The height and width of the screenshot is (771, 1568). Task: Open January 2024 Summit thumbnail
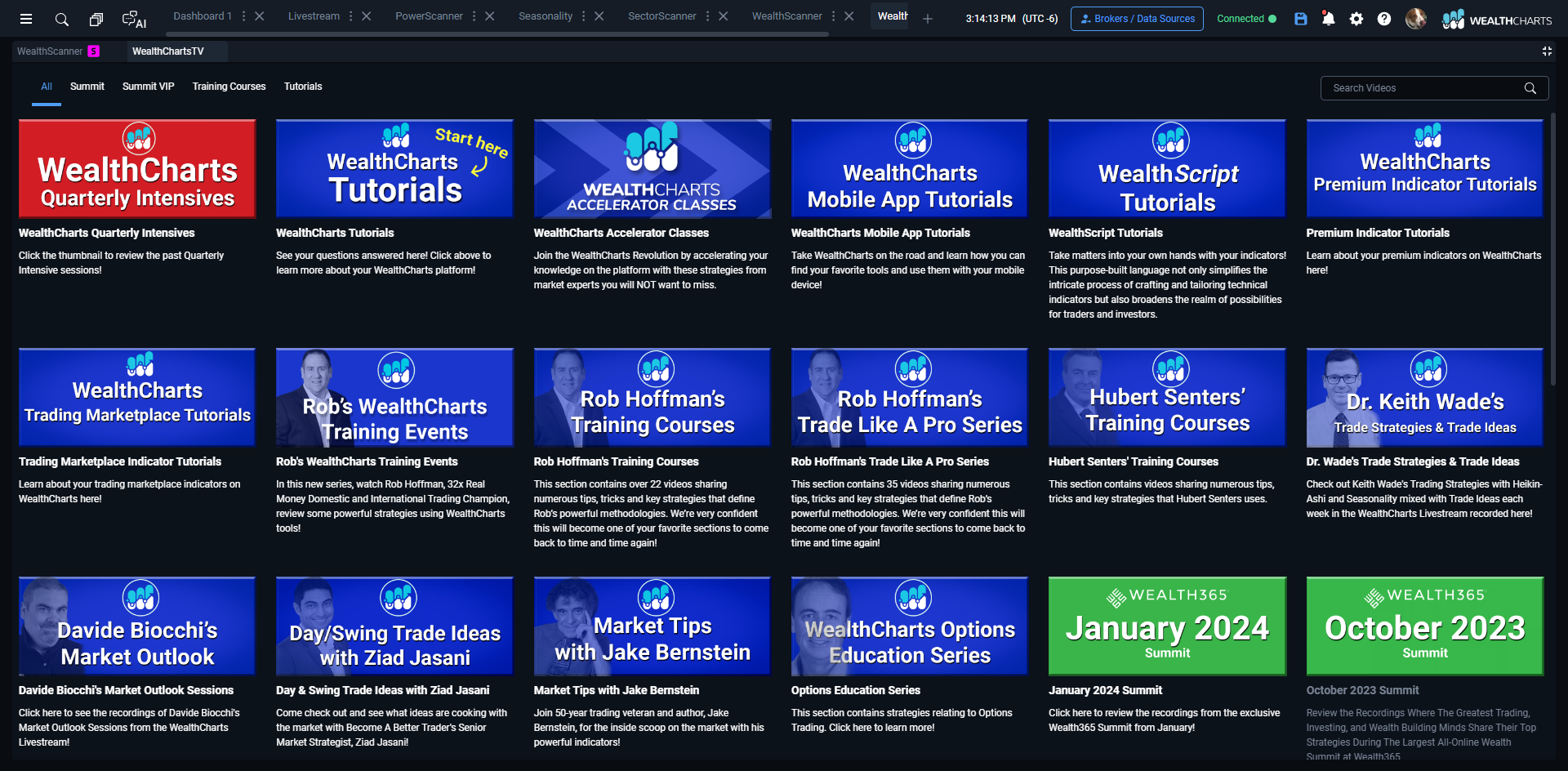click(x=1167, y=626)
